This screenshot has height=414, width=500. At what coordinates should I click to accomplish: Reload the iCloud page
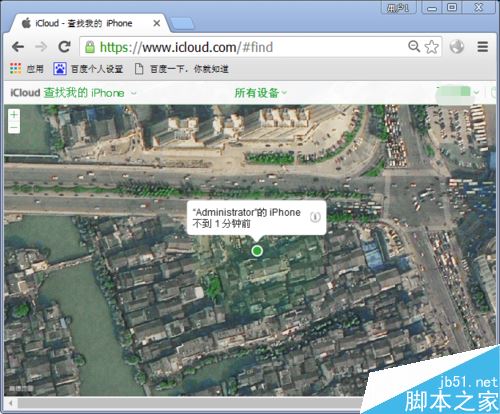(x=64, y=47)
